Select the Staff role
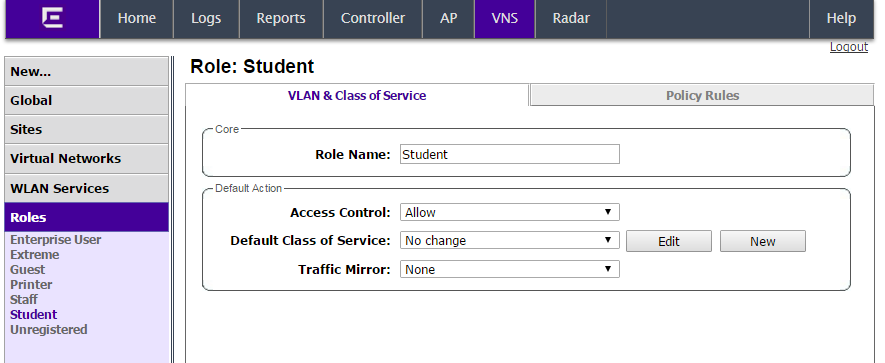The image size is (885, 363). coord(24,300)
